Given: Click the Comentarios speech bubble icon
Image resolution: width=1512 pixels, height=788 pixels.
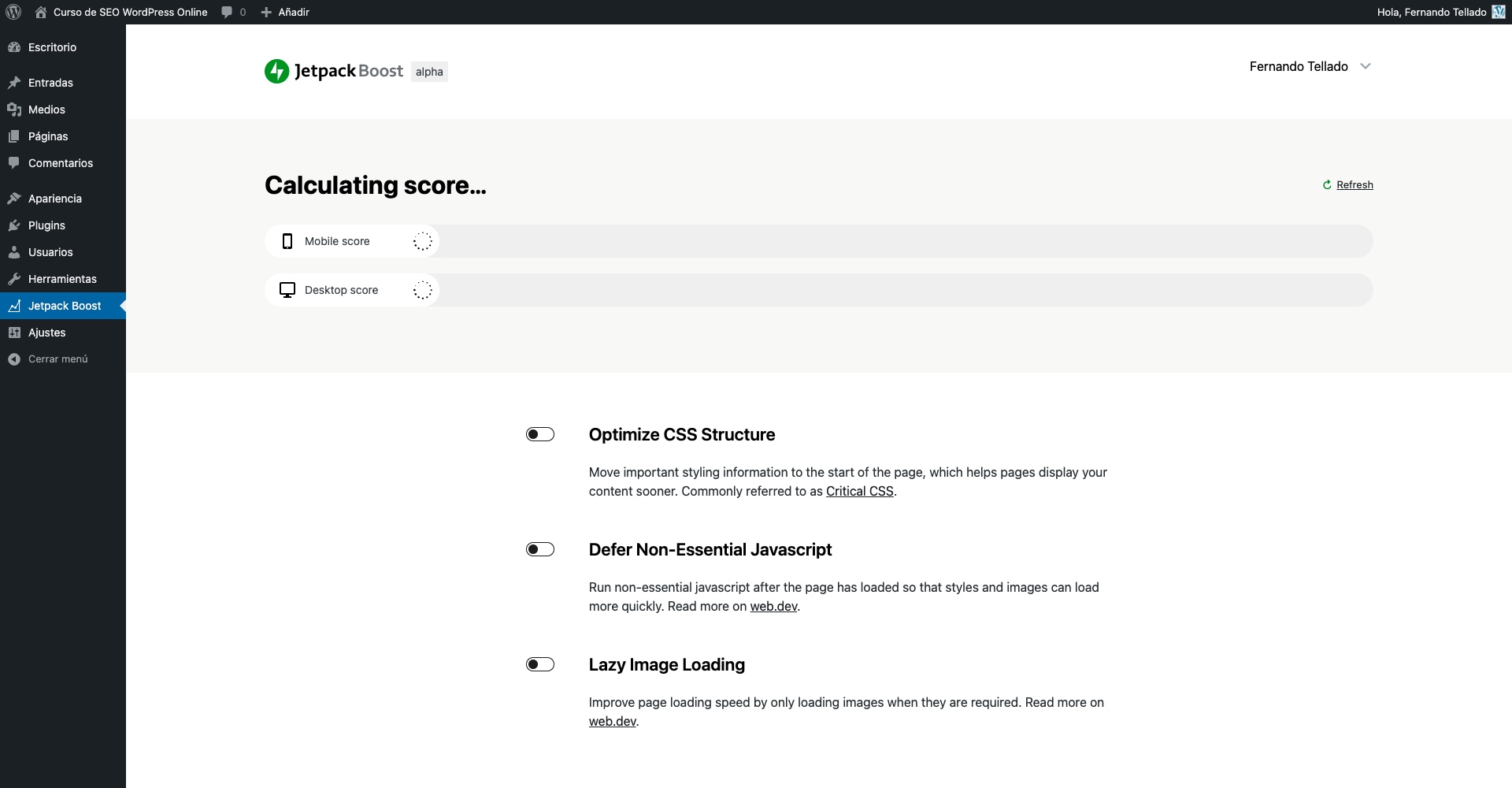Looking at the screenshot, I should pos(14,163).
